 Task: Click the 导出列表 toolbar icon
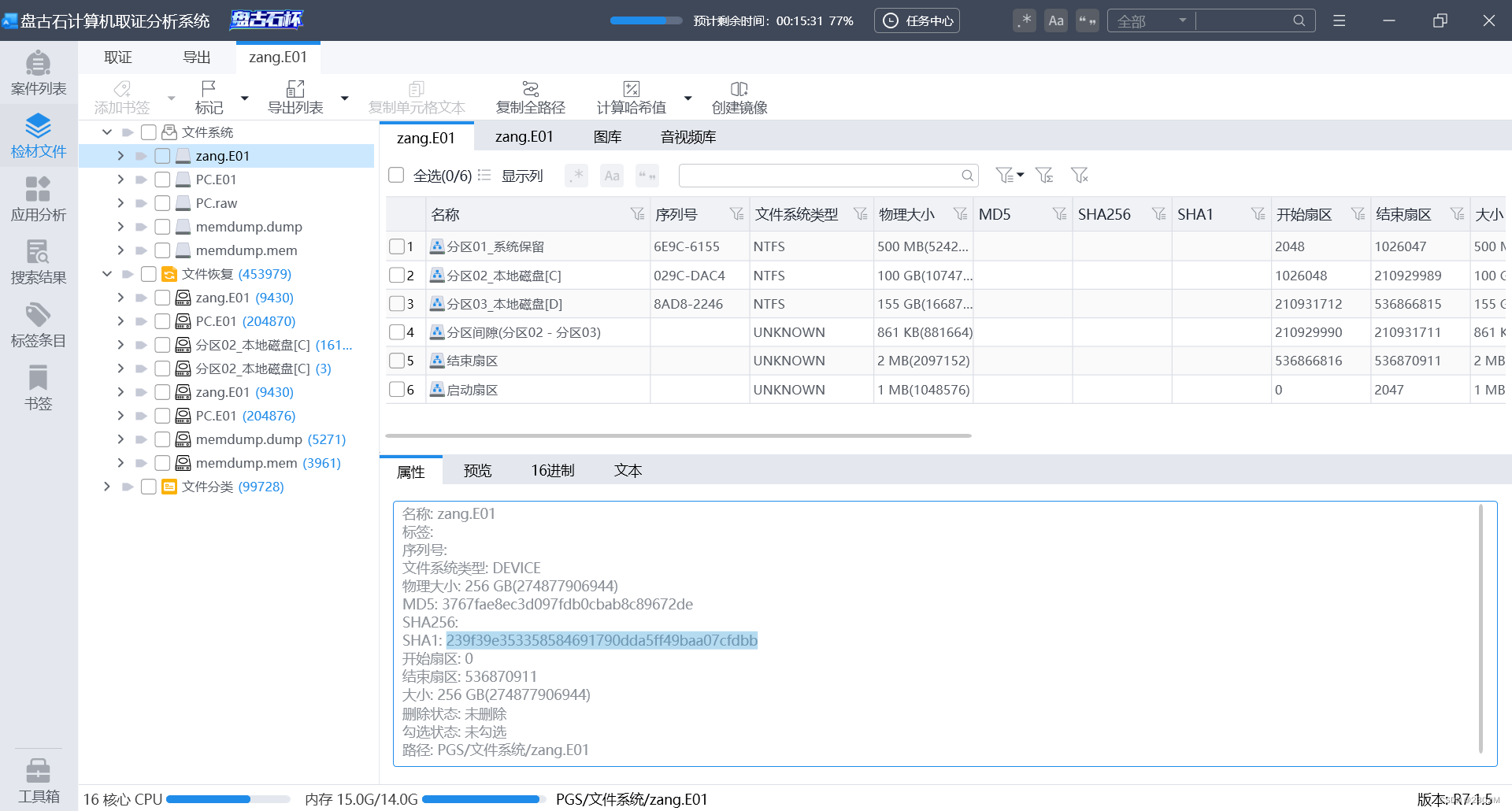click(x=295, y=88)
